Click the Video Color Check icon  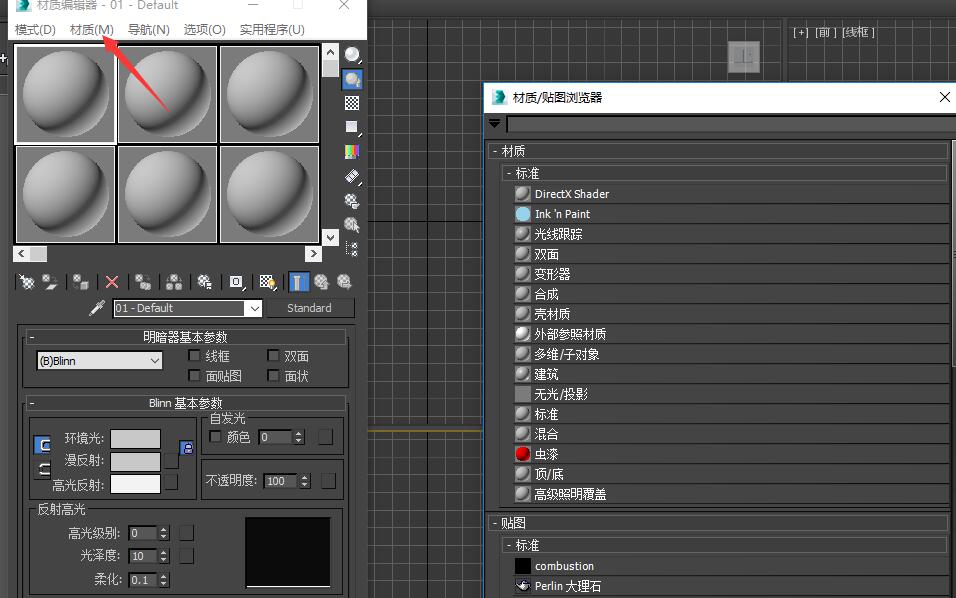[x=352, y=152]
